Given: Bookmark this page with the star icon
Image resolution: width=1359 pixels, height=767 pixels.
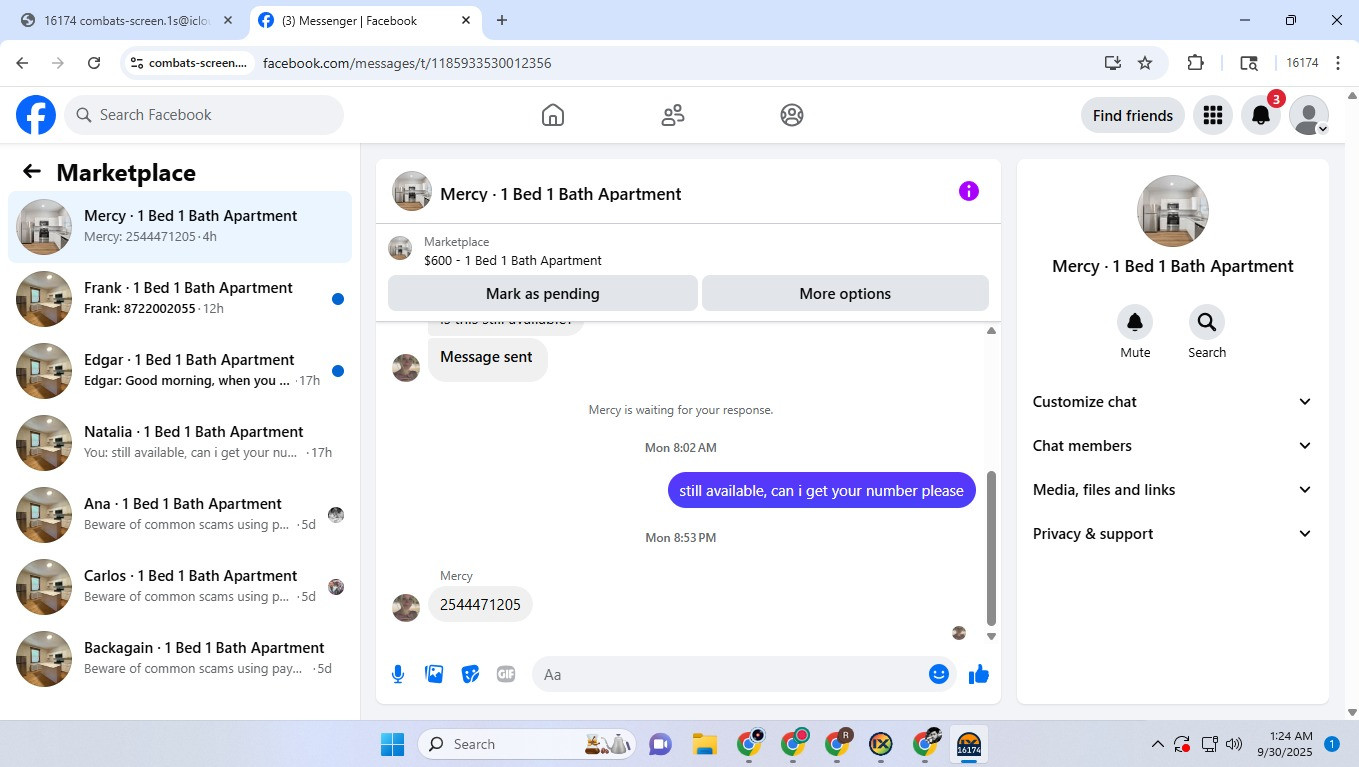Looking at the screenshot, I should pyautogui.click(x=1145, y=63).
